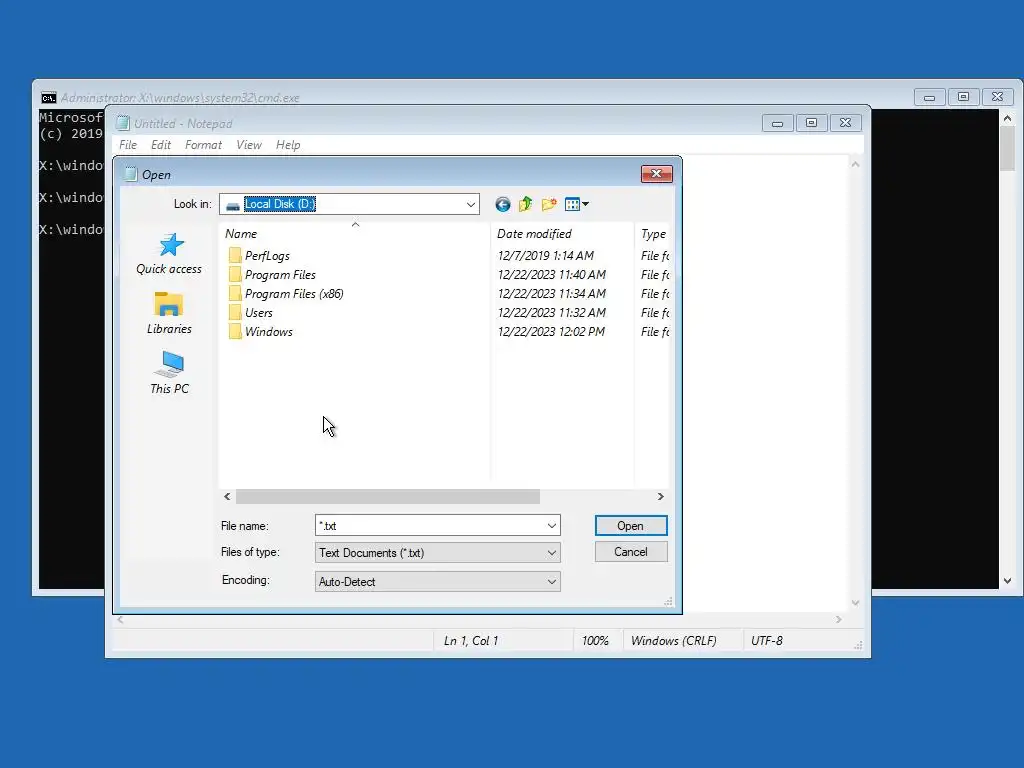This screenshot has width=1024, height=768.
Task: Open Notepad's Format menu
Action: coord(203,145)
